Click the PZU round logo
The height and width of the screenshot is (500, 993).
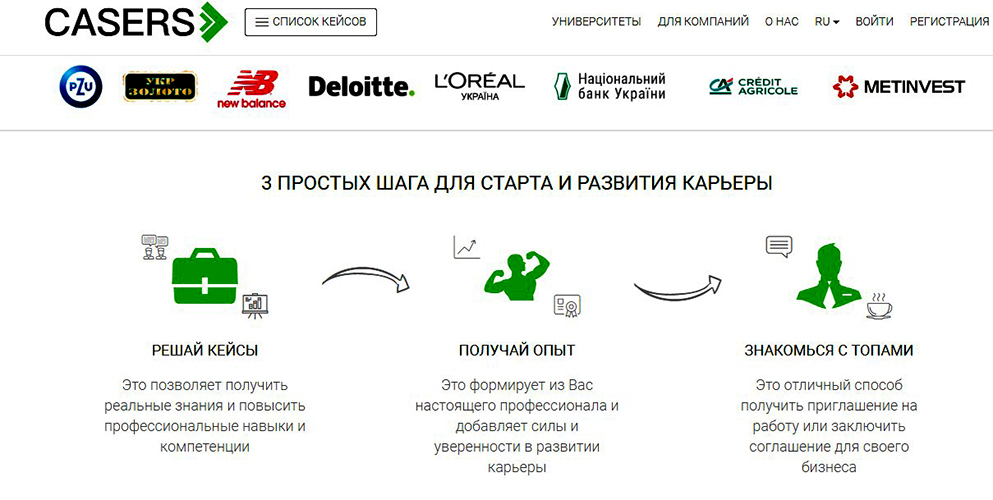pos(81,87)
